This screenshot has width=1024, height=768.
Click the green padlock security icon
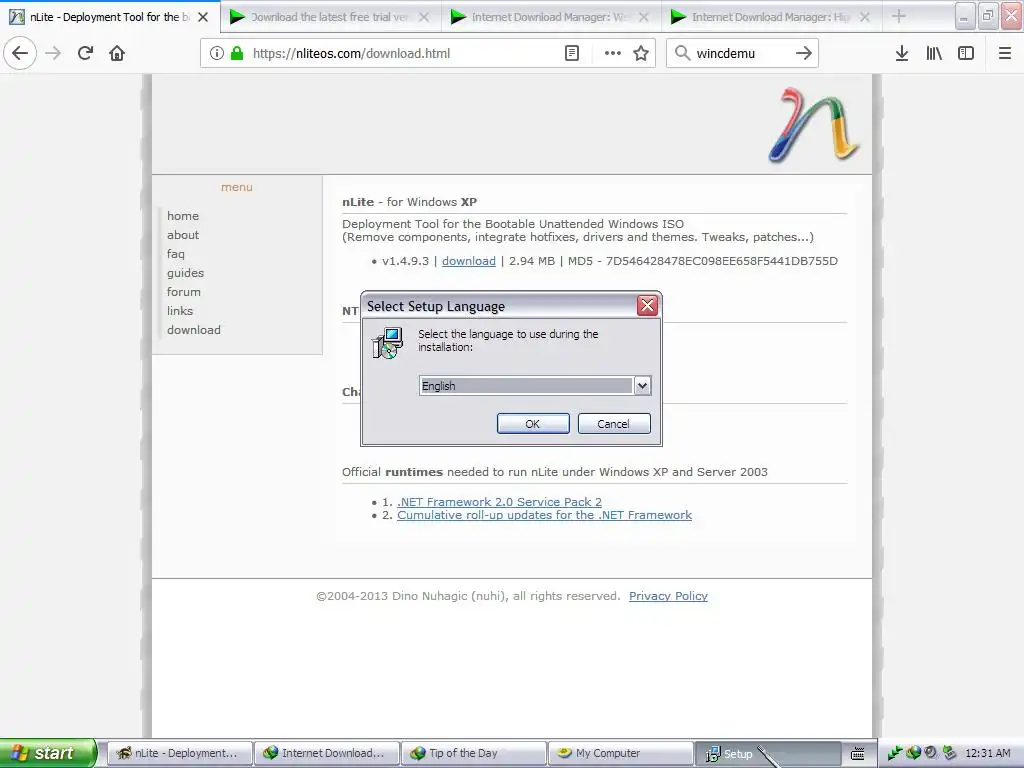[x=237, y=53]
